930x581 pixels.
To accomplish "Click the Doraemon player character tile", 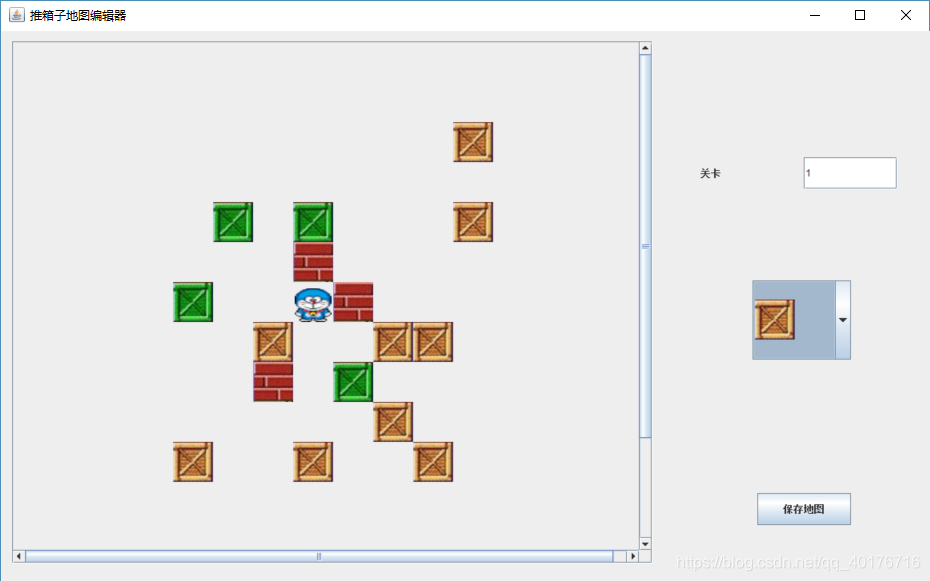I will click(x=313, y=305).
